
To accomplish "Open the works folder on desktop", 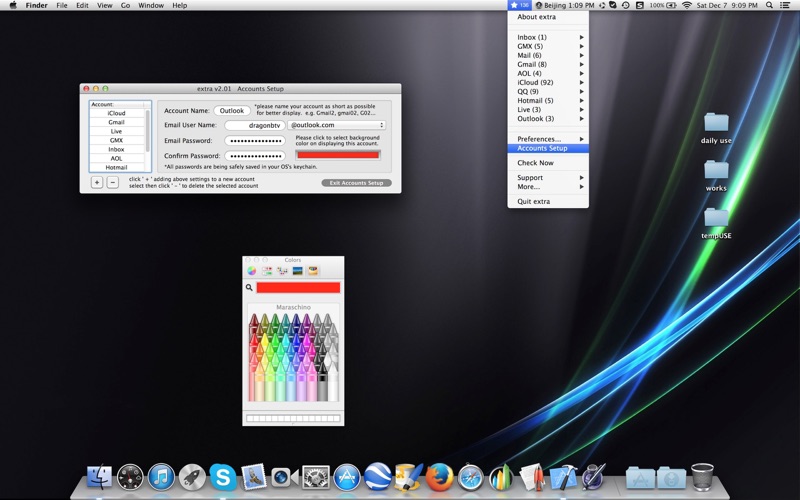I will coord(716,176).
